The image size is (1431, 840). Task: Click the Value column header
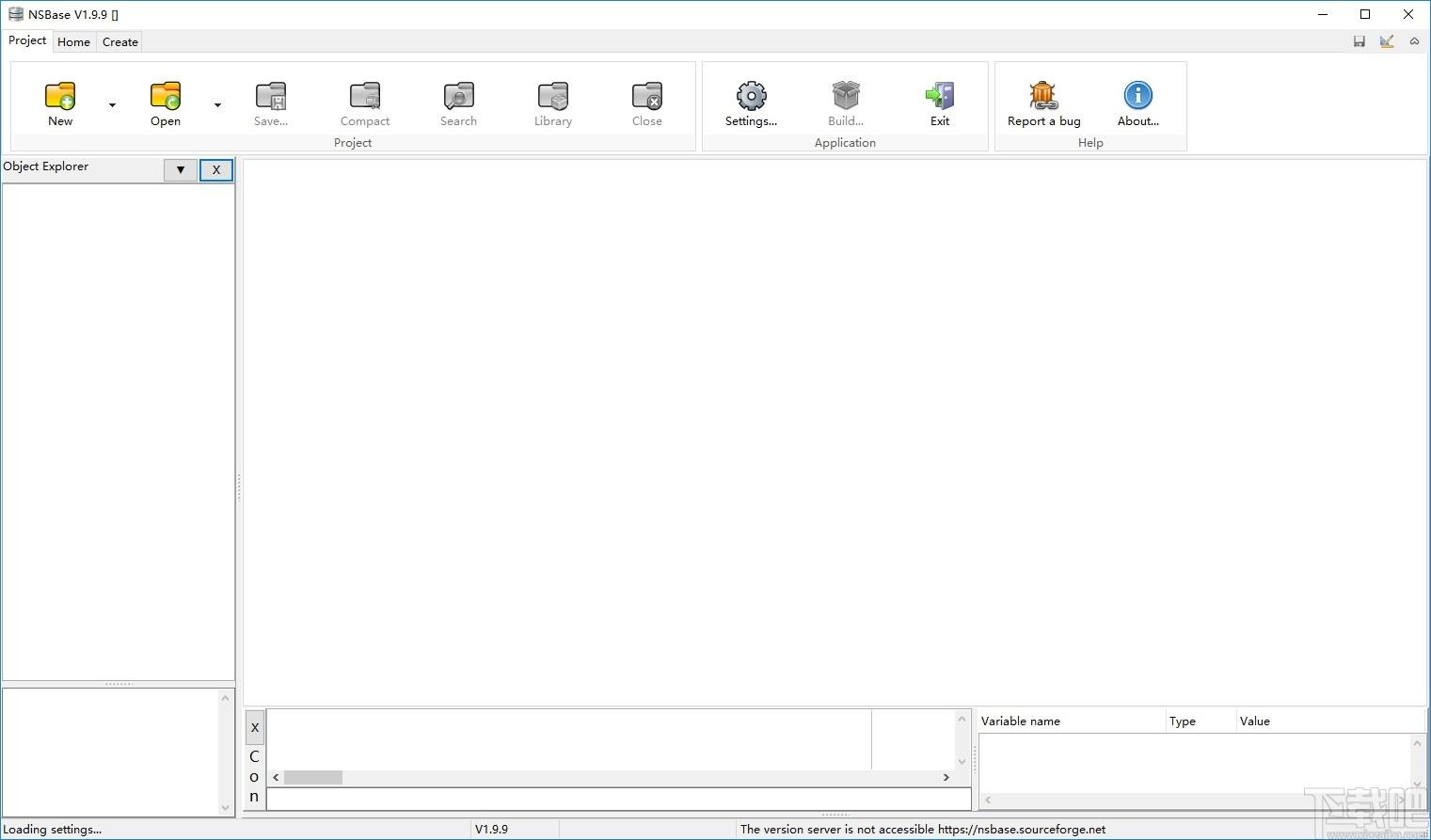1330,721
